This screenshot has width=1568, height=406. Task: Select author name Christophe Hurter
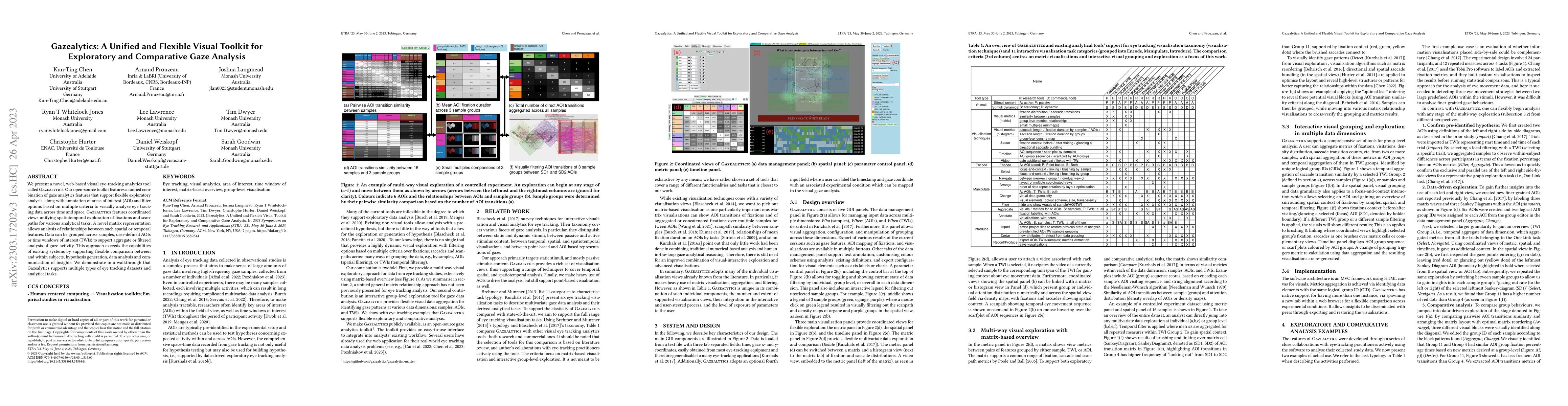coord(72,142)
